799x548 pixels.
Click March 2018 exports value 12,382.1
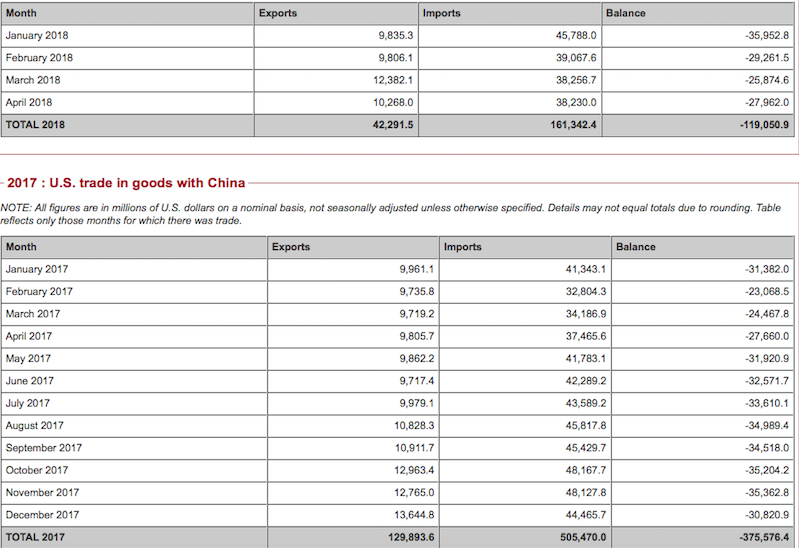point(393,81)
